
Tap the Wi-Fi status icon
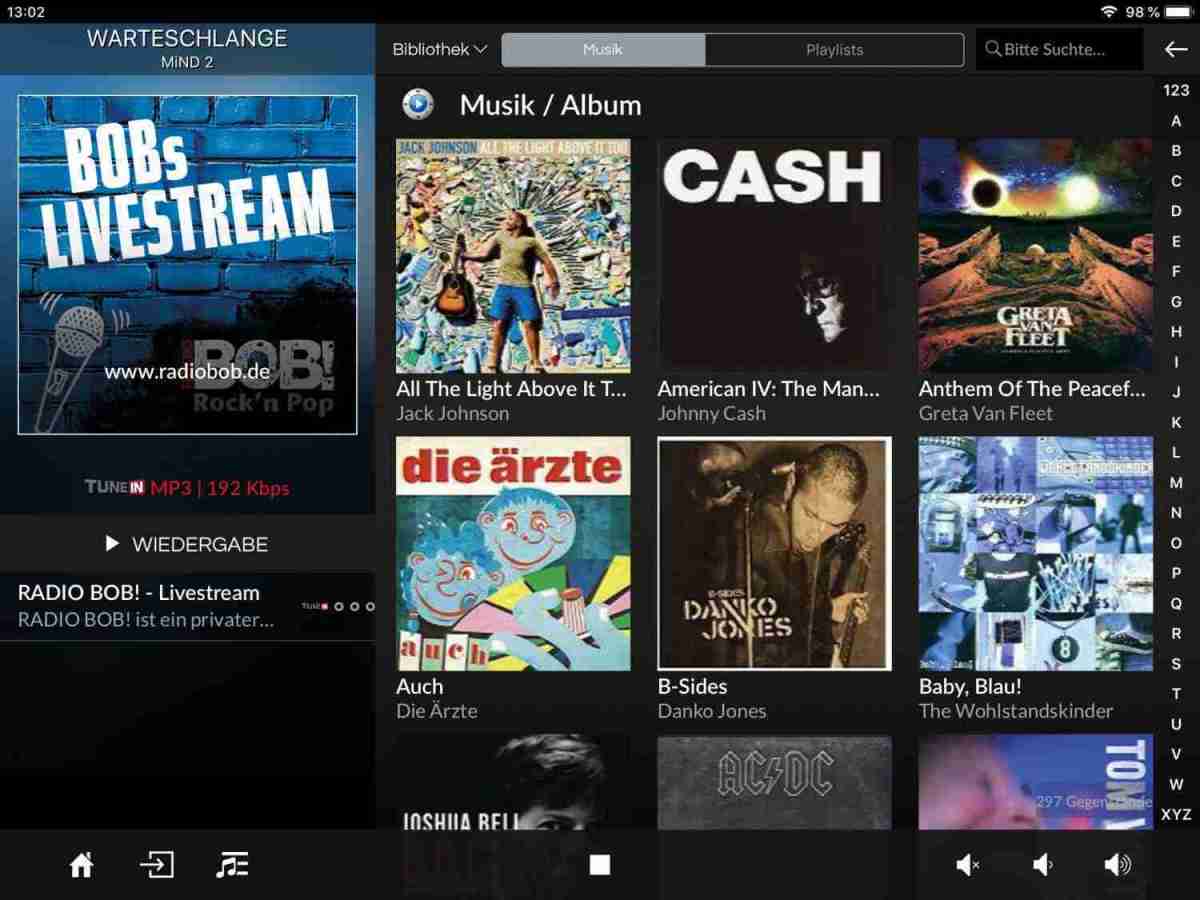pos(1108,11)
